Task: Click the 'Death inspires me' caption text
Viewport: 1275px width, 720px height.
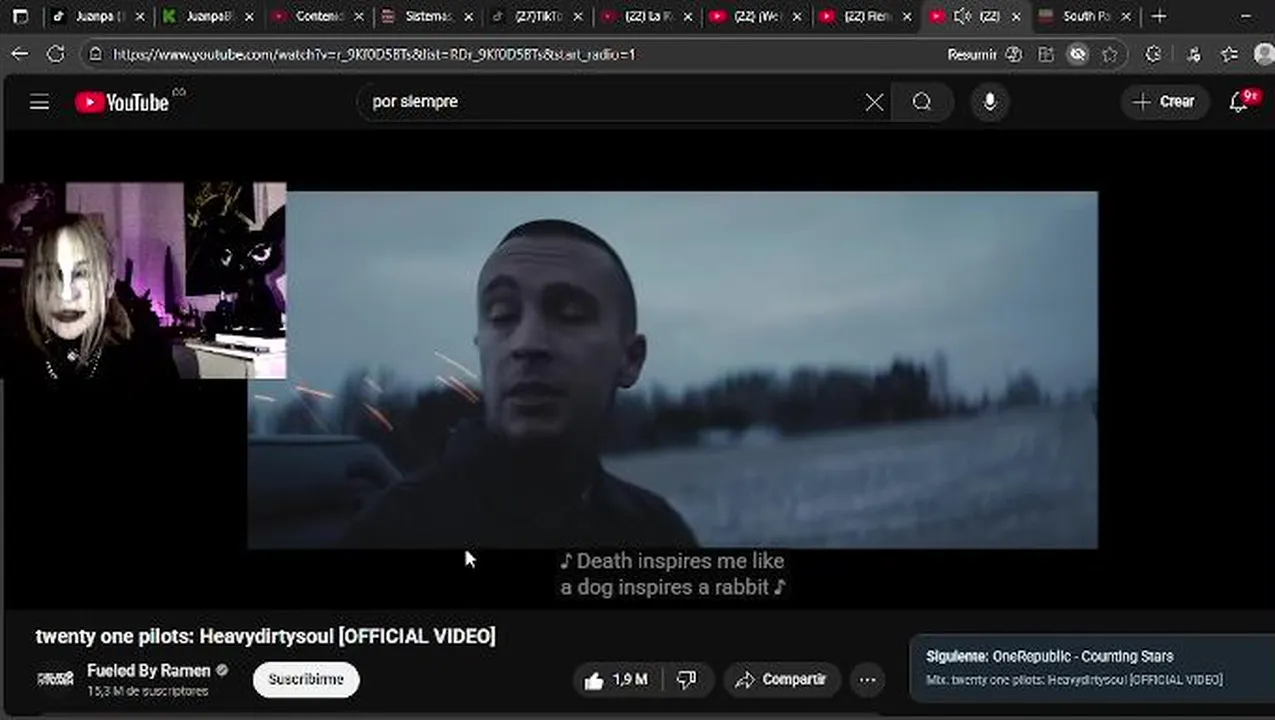Action: 672,574
